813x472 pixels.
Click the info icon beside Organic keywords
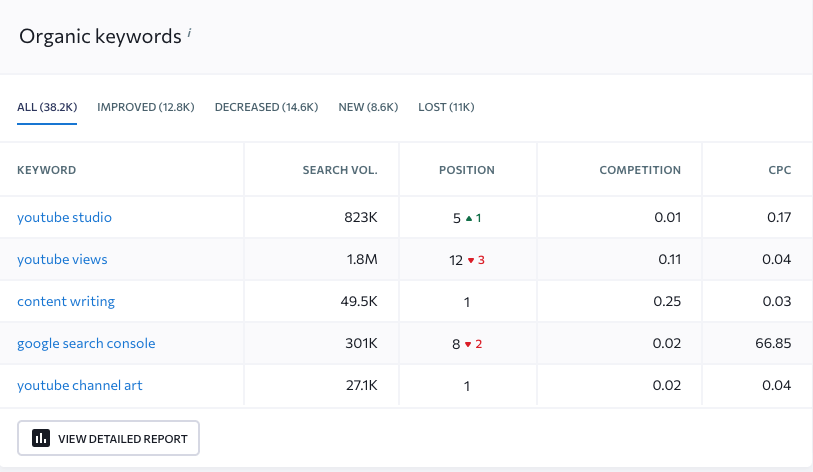point(189,33)
